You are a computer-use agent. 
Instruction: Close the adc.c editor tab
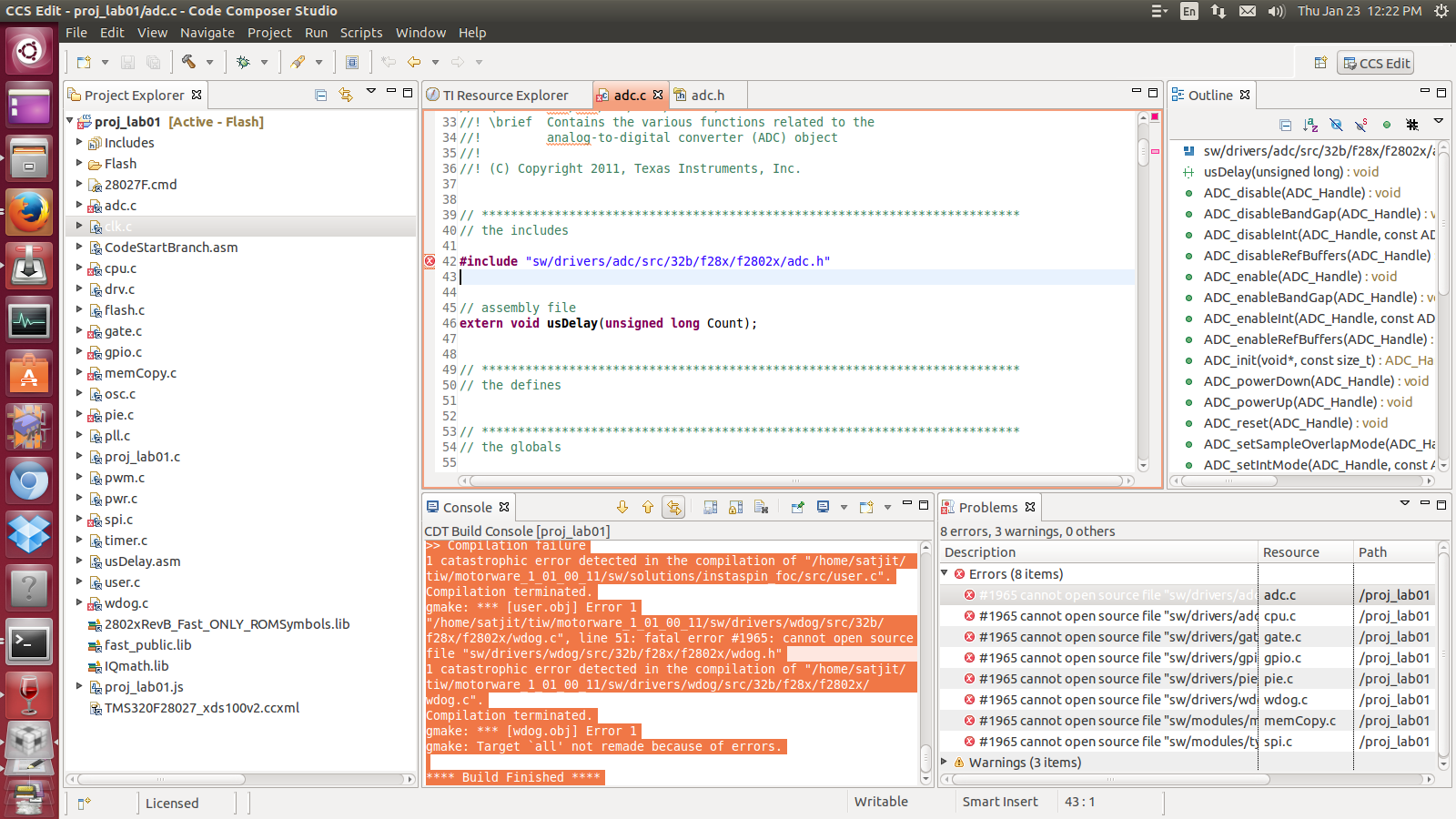658,95
